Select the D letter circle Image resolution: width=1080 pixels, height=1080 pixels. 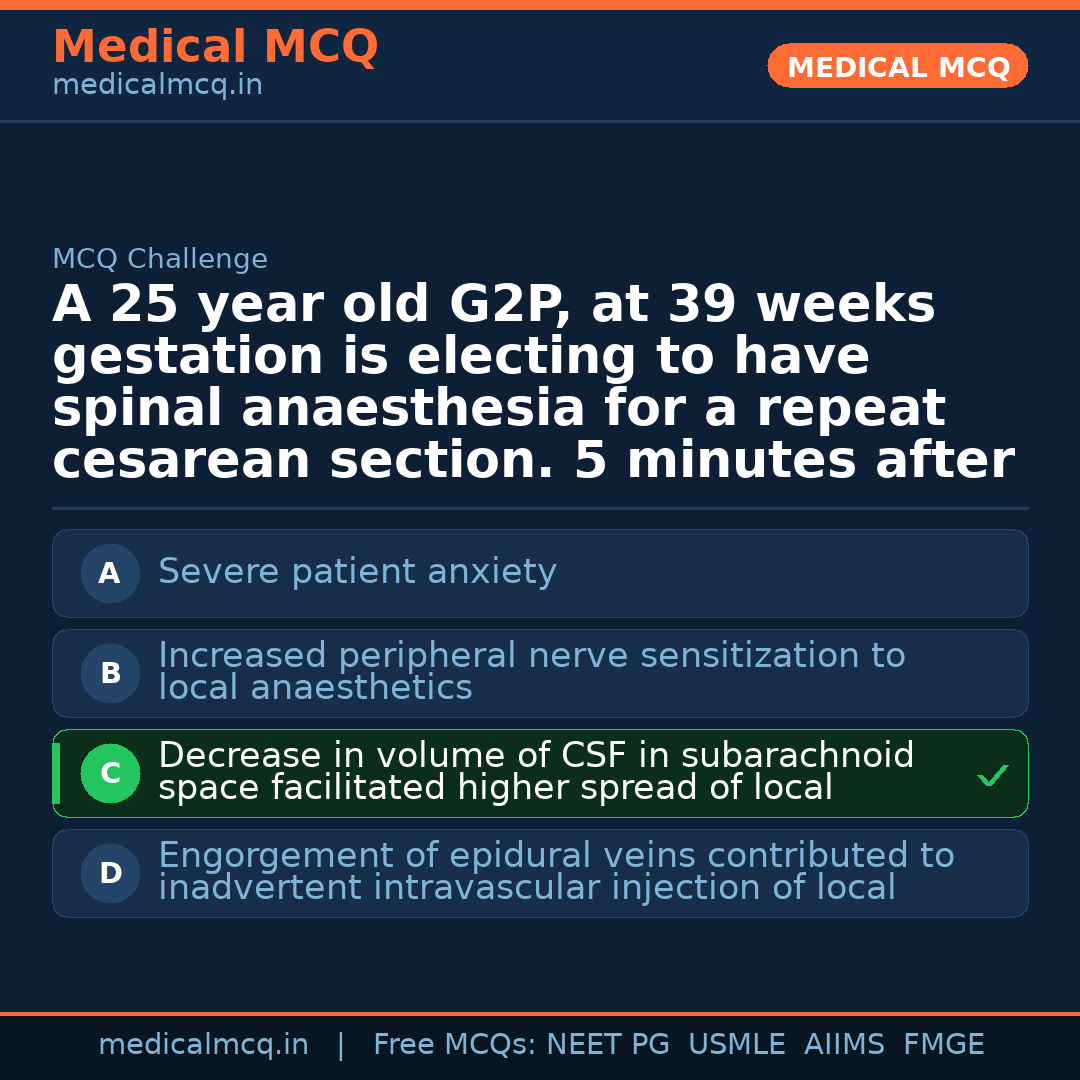(110, 874)
